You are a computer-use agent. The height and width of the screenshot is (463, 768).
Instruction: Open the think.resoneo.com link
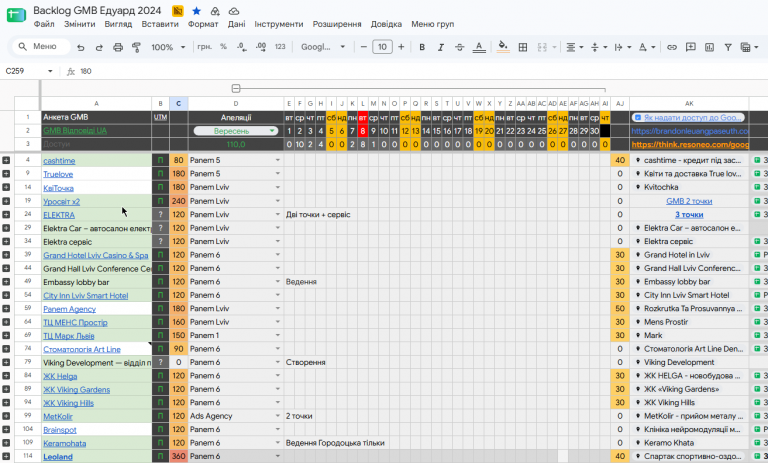point(690,145)
